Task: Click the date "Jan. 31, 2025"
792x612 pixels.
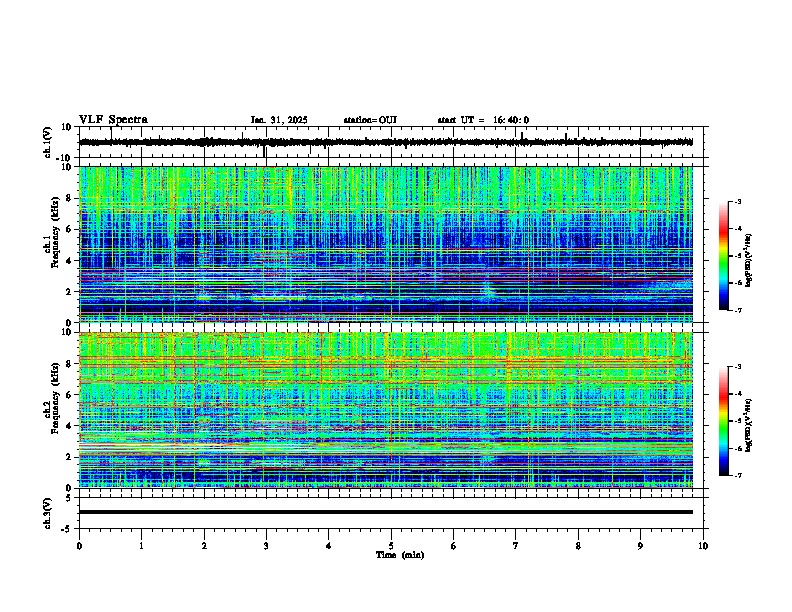Action: click(x=279, y=120)
